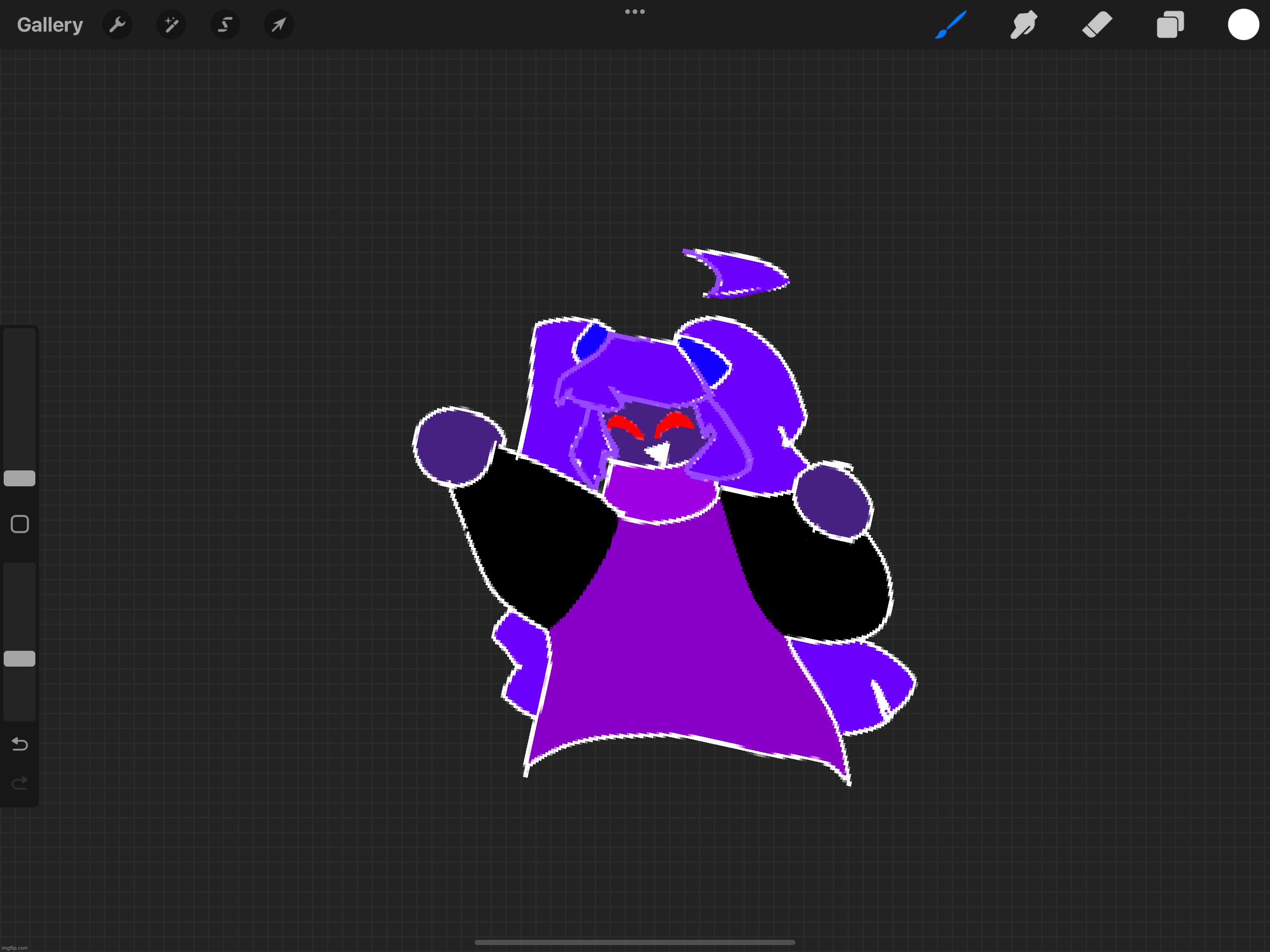Redo the last undone action

[x=20, y=783]
